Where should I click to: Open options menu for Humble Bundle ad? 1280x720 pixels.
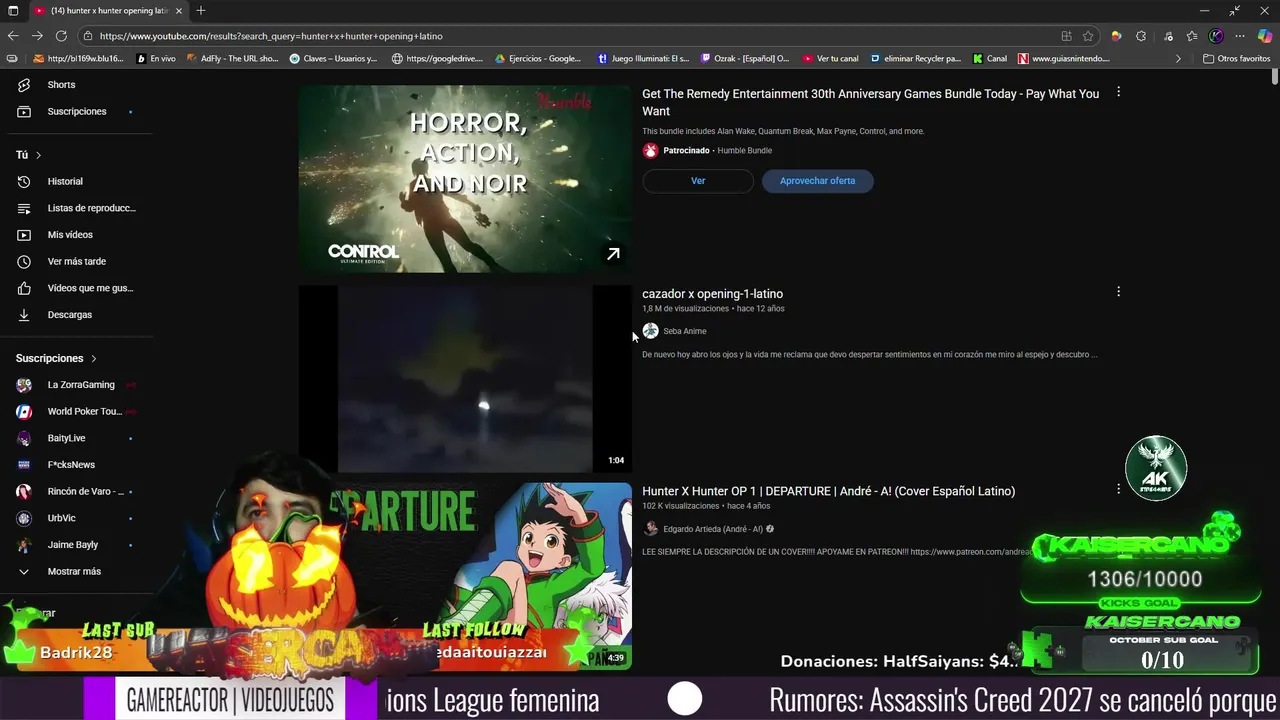(1118, 92)
